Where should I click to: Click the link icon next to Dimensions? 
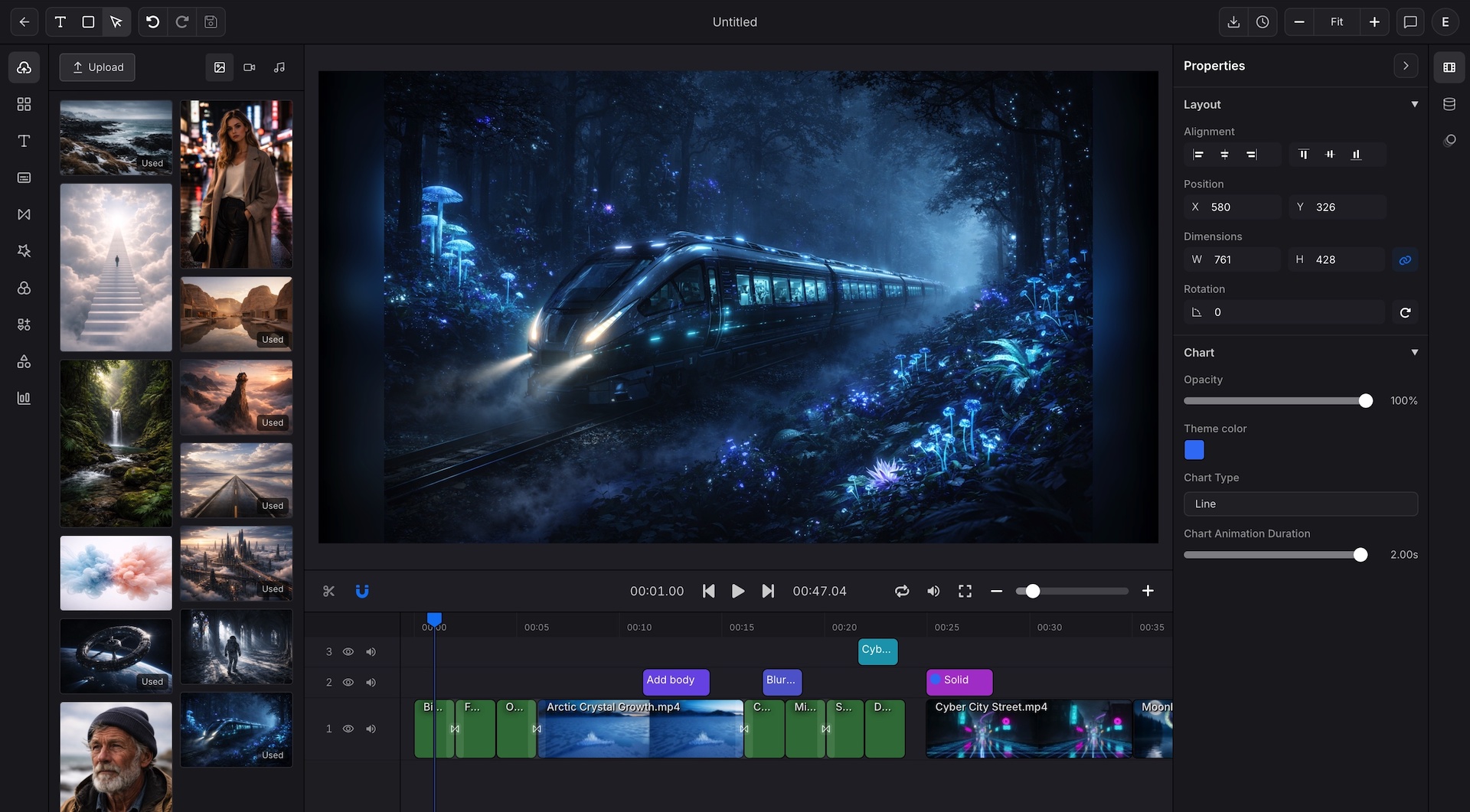[1406, 259]
